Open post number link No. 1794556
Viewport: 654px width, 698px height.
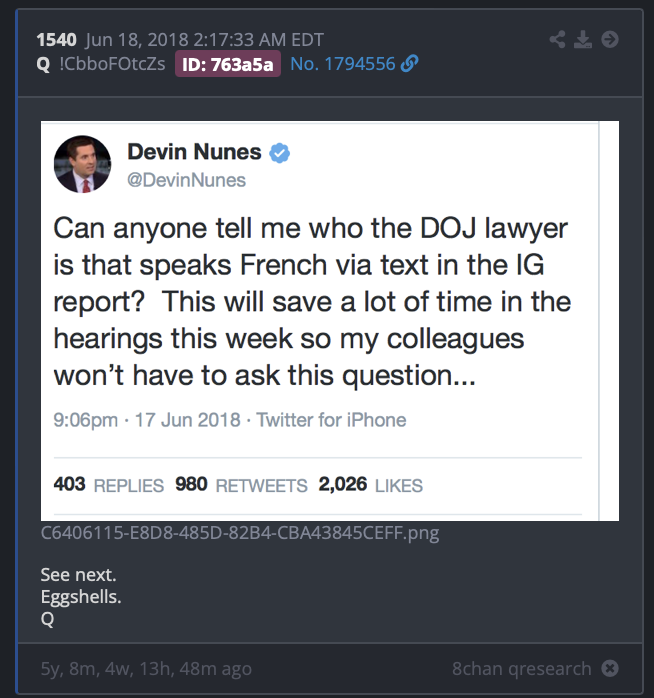(x=342, y=64)
